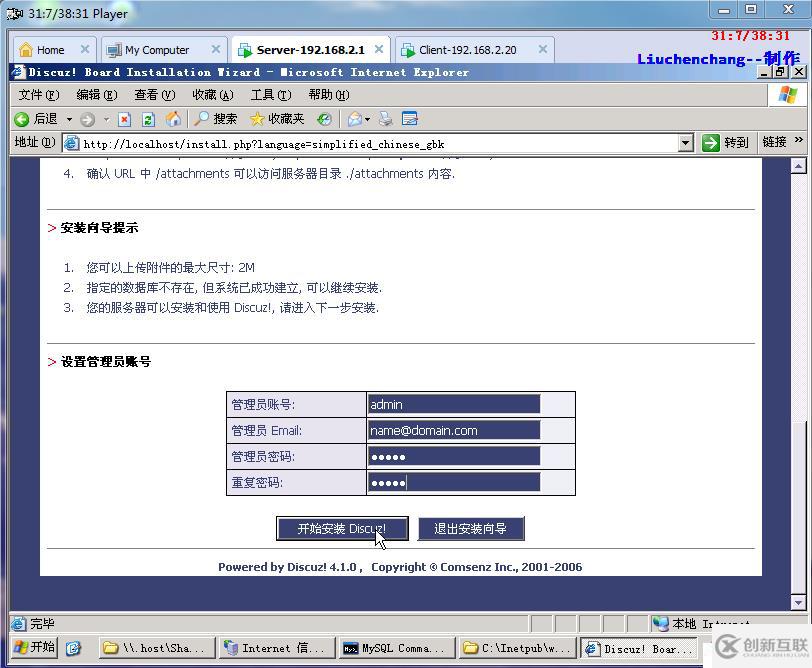
Task: Expand the address bar URL dropdown
Action: pos(686,143)
